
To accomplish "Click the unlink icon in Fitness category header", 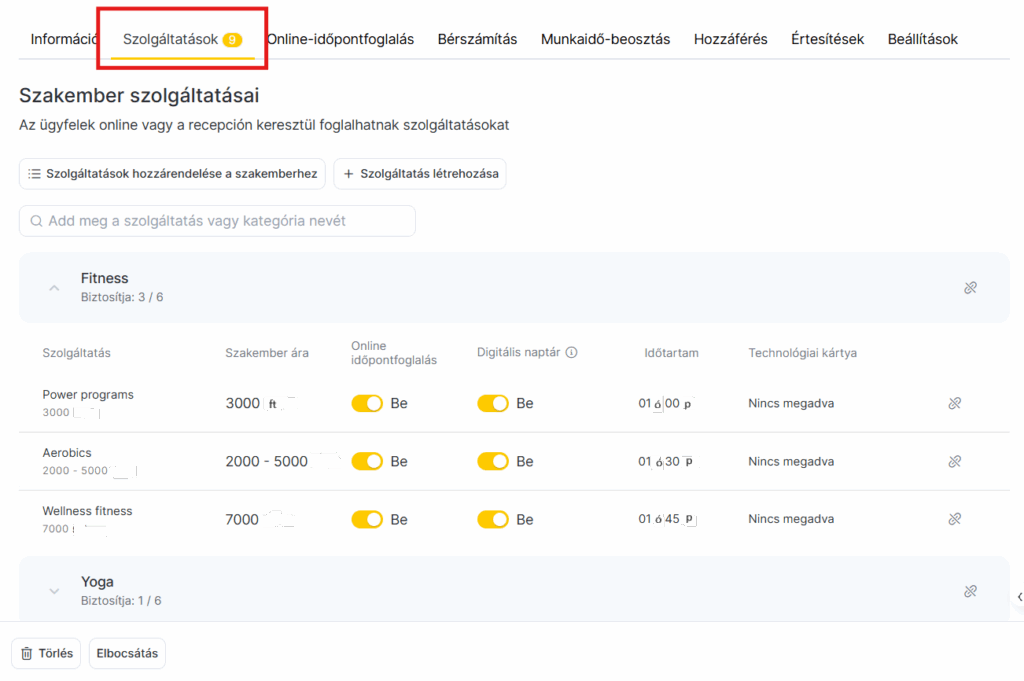I will click(x=969, y=288).
